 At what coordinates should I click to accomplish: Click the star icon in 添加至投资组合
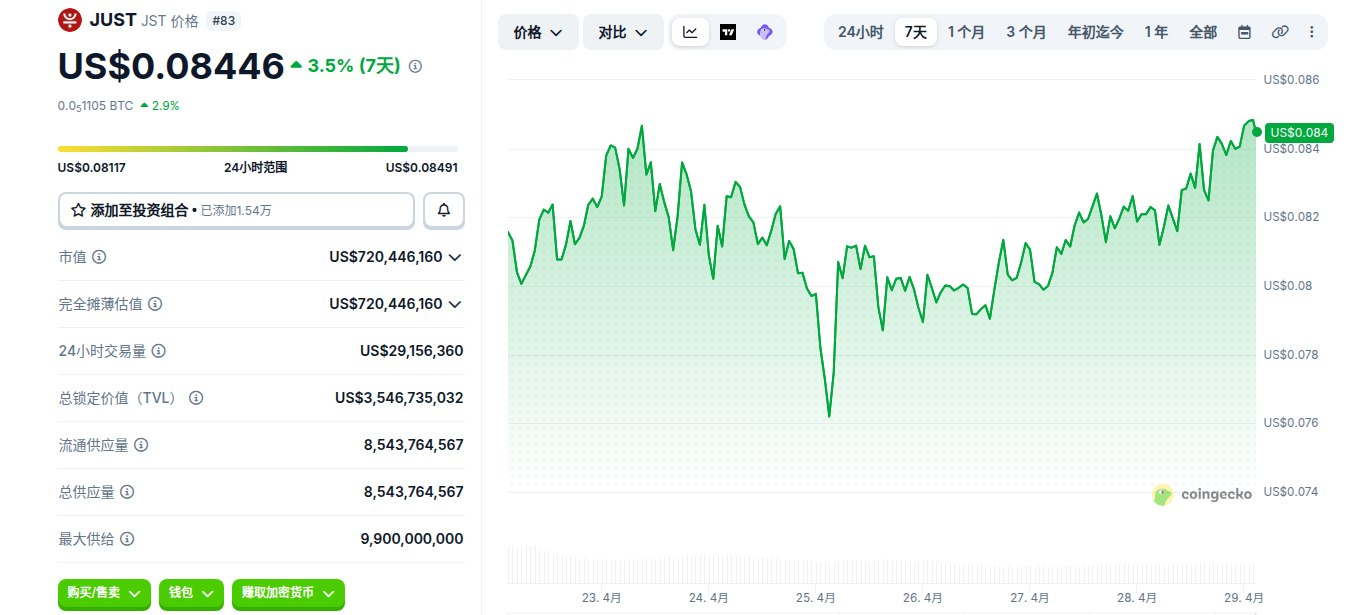pyautogui.click(x=78, y=210)
